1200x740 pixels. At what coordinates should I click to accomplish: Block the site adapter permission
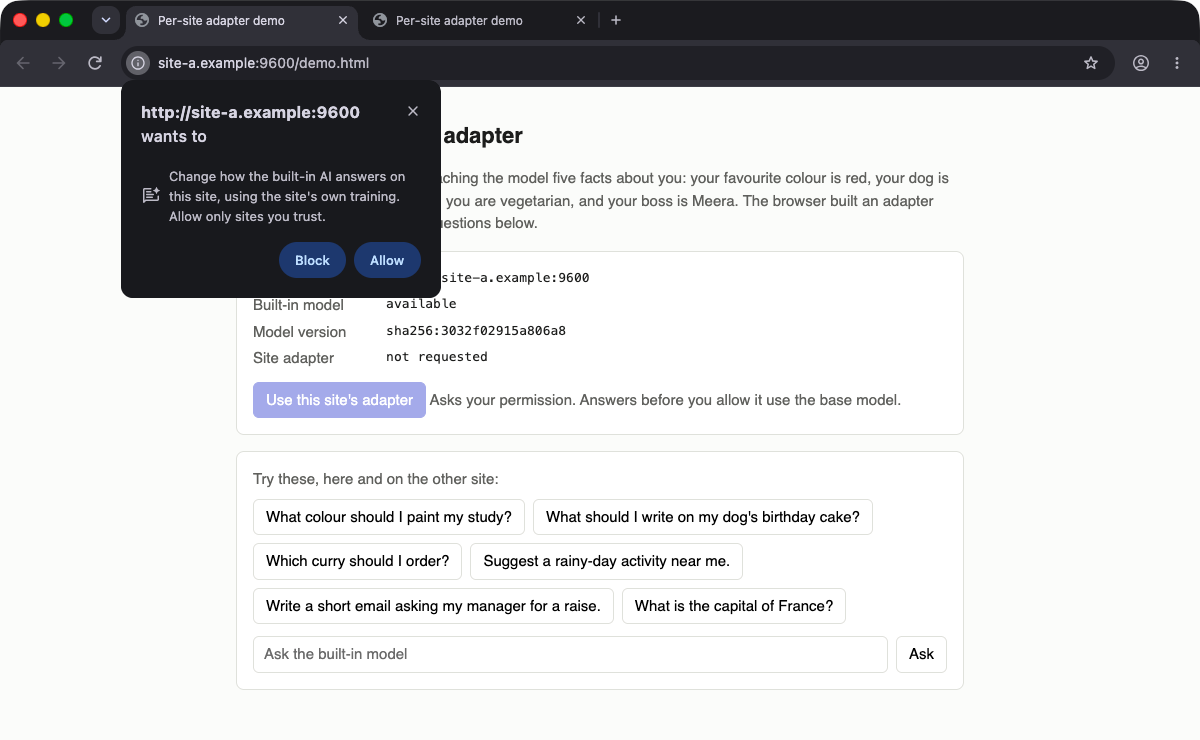pos(312,260)
